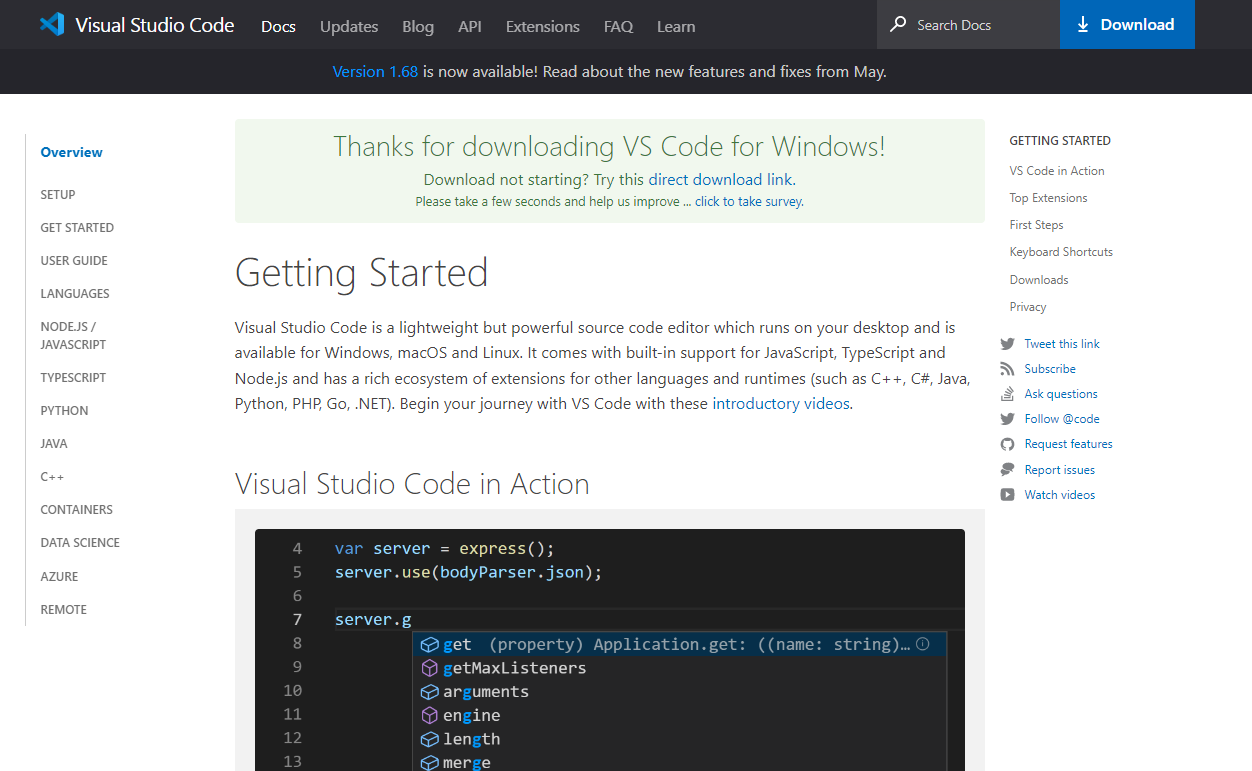This screenshot has height=771, width=1252.
Task: Click the download arrow icon
Action: [x=1083, y=25]
